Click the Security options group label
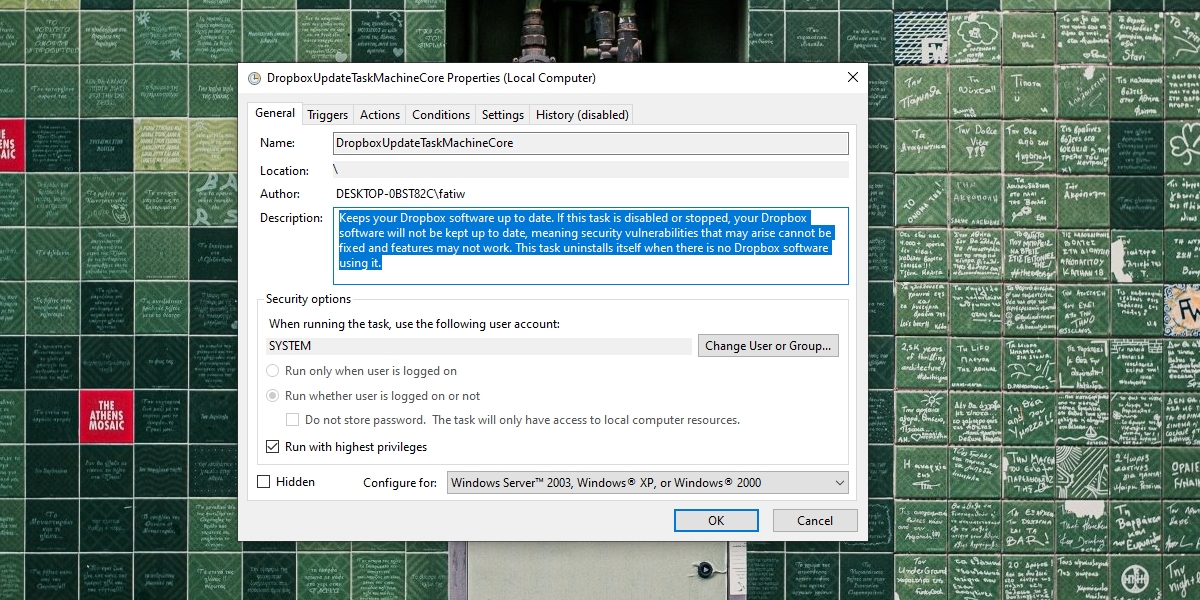The image size is (1200, 600). 308,299
